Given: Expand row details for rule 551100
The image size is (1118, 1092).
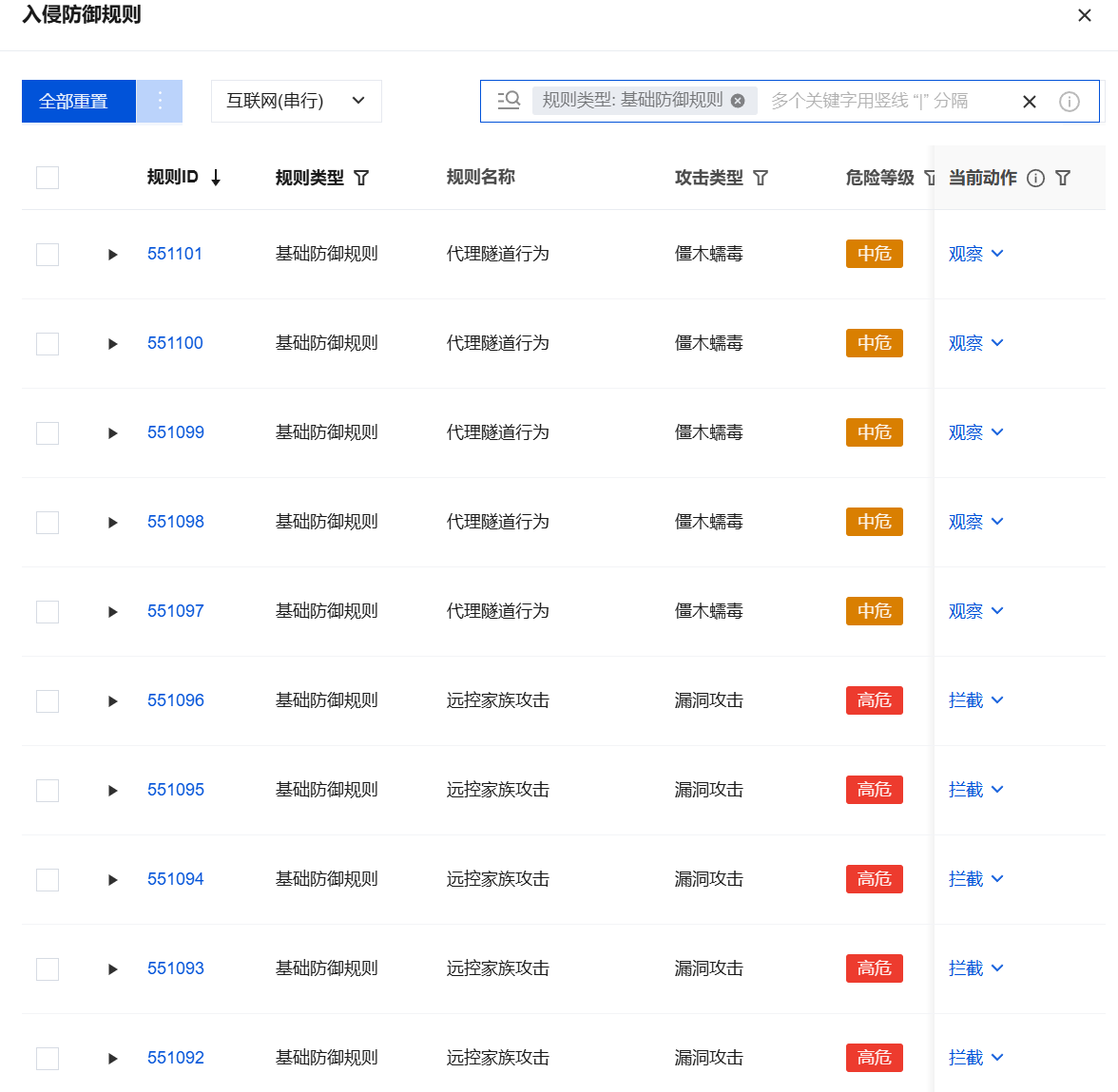Looking at the screenshot, I should (x=112, y=344).
